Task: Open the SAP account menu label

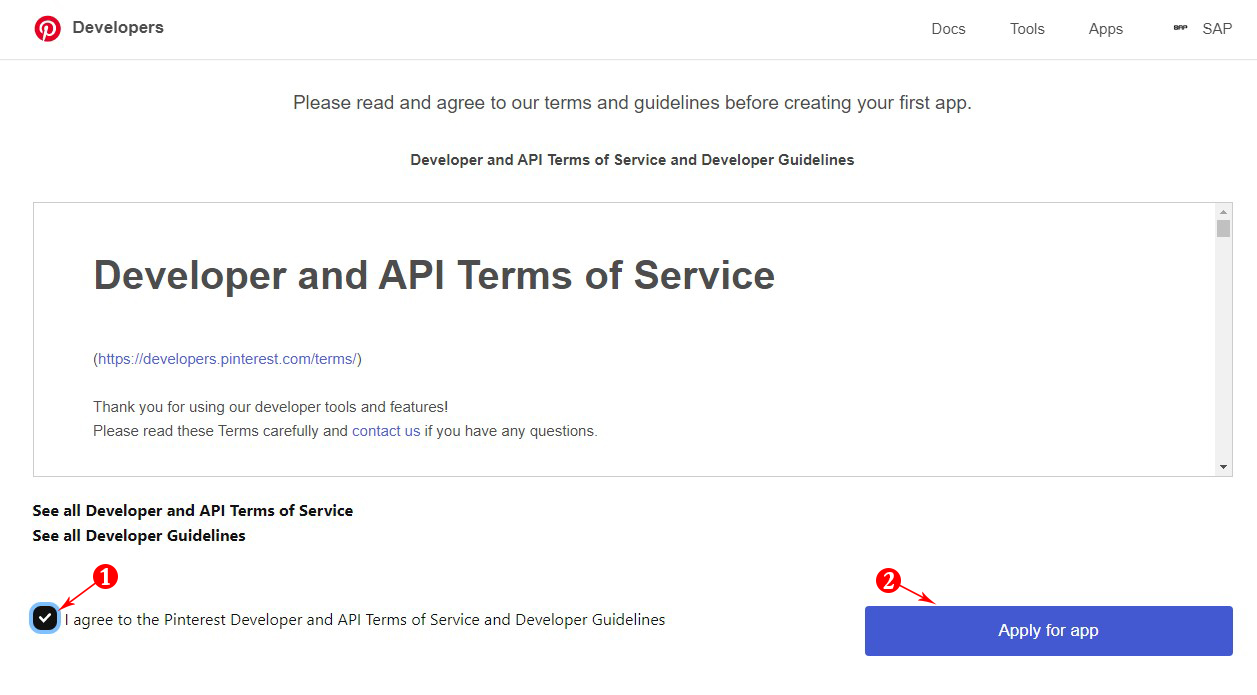Action: pyautogui.click(x=1217, y=29)
